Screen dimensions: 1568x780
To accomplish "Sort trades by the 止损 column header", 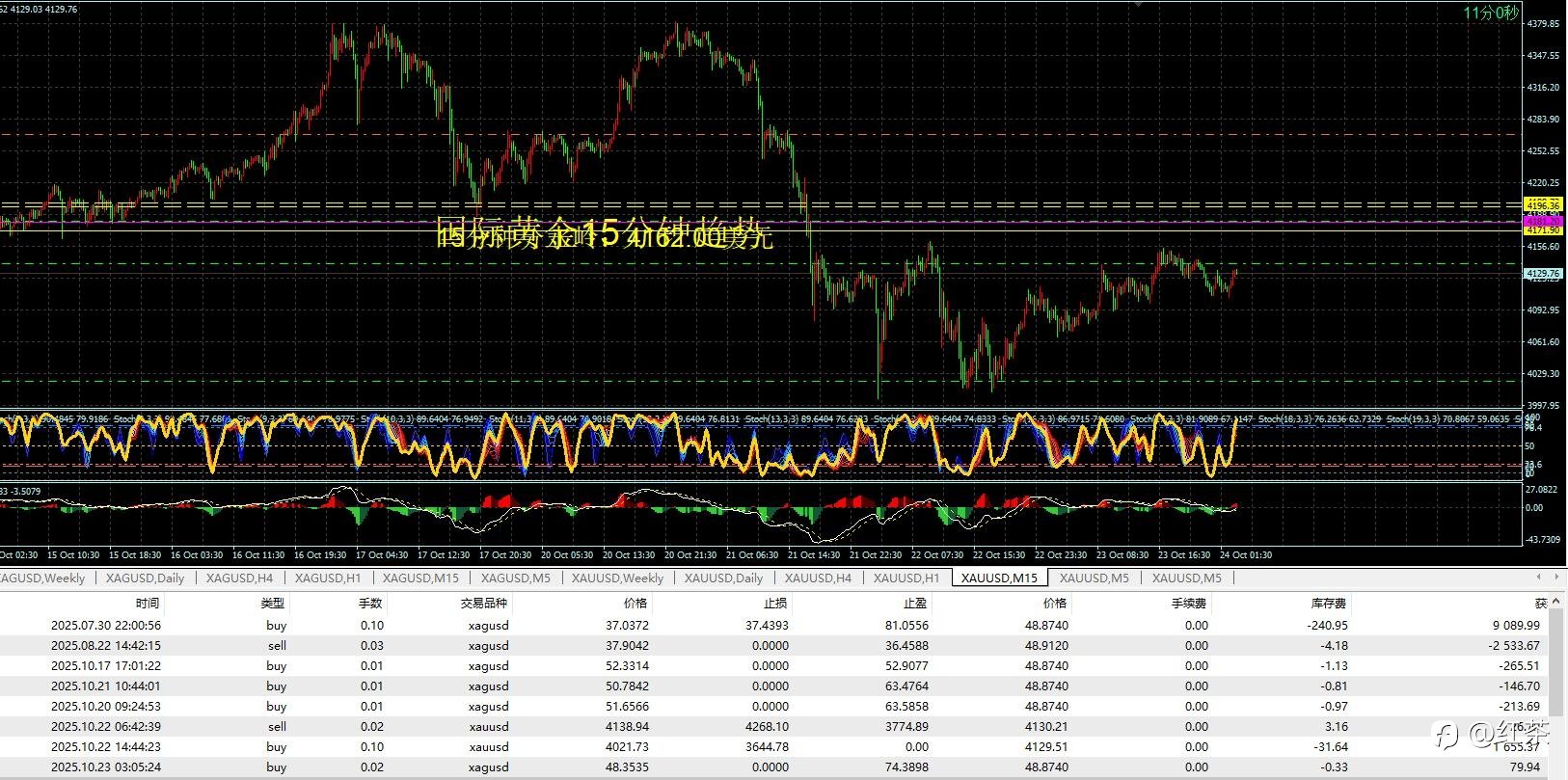I will pos(775,603).
